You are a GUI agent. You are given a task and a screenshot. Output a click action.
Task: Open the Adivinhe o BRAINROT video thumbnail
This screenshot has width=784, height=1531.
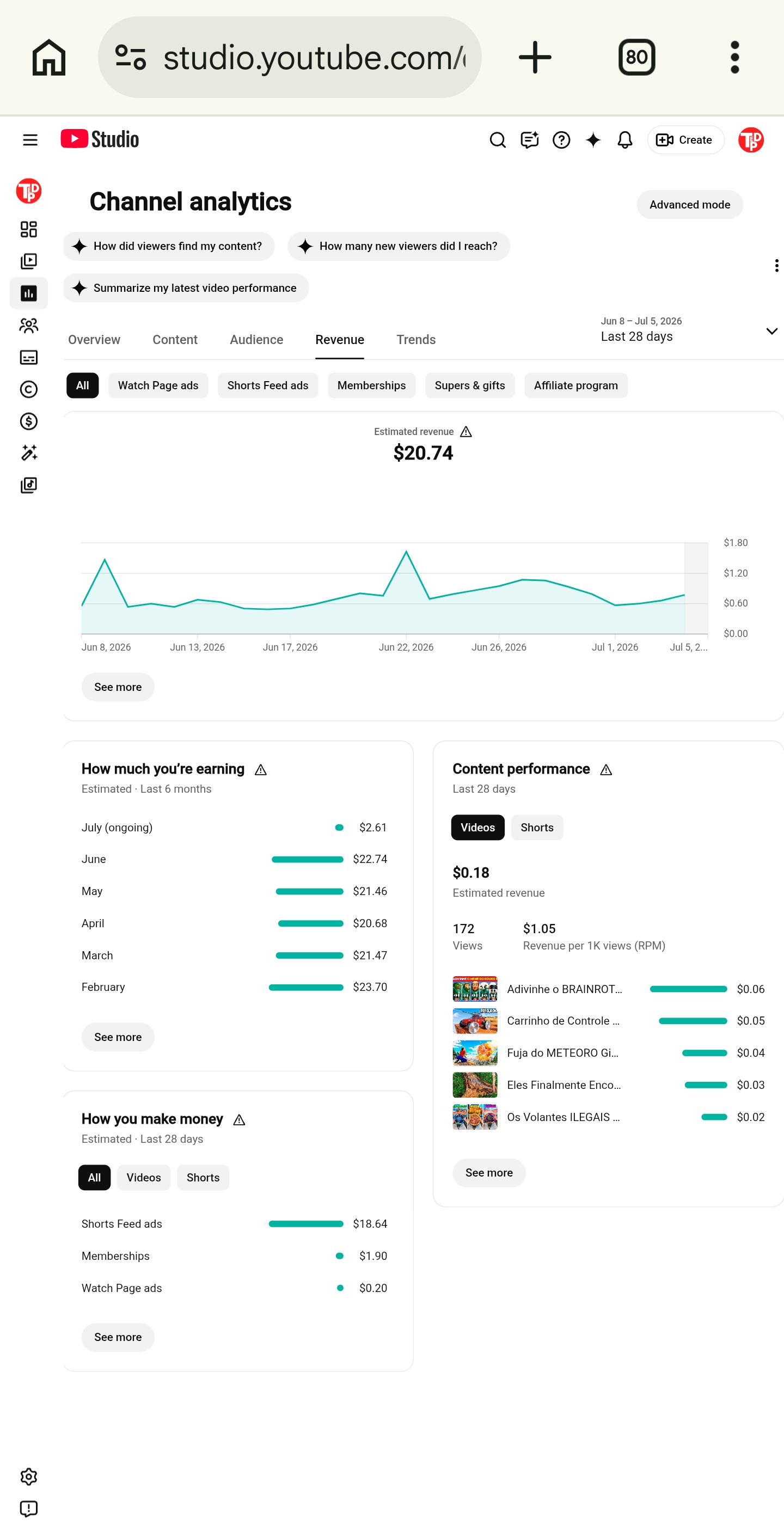pyautogui.click(x=475, y=990)
